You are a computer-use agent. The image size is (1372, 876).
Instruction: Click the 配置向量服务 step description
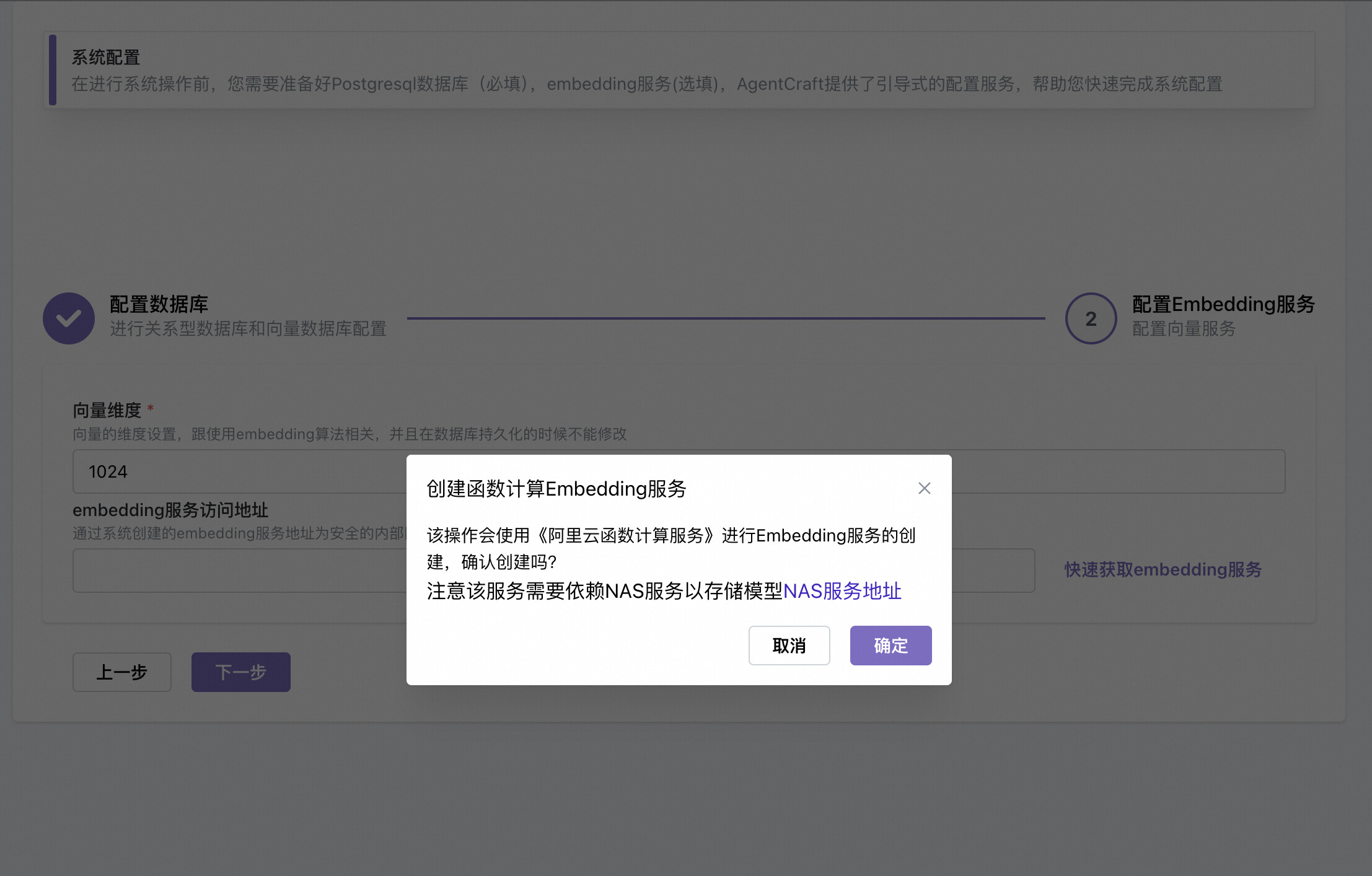click(x=1183, y=329)
